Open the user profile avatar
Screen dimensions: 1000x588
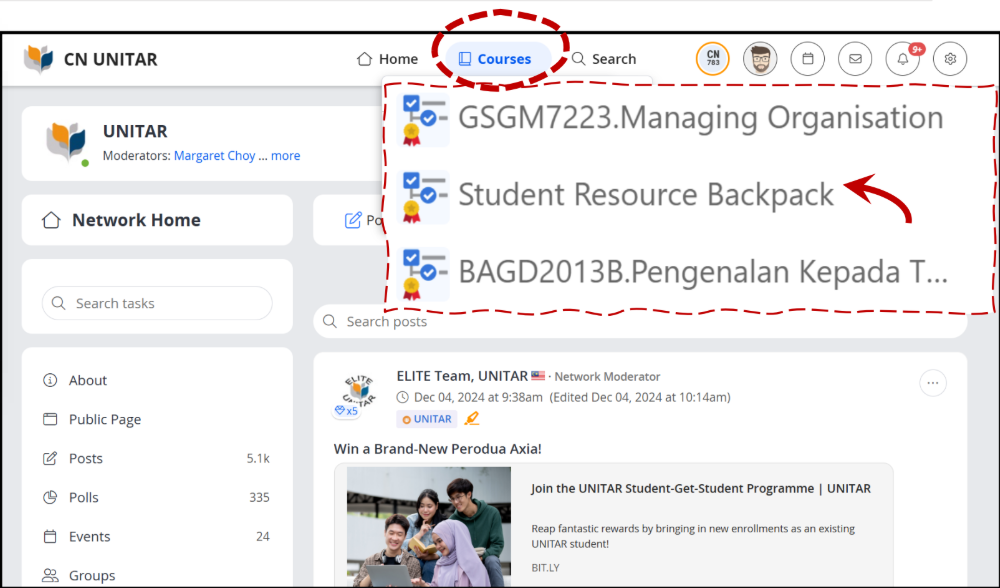(760, 59)
